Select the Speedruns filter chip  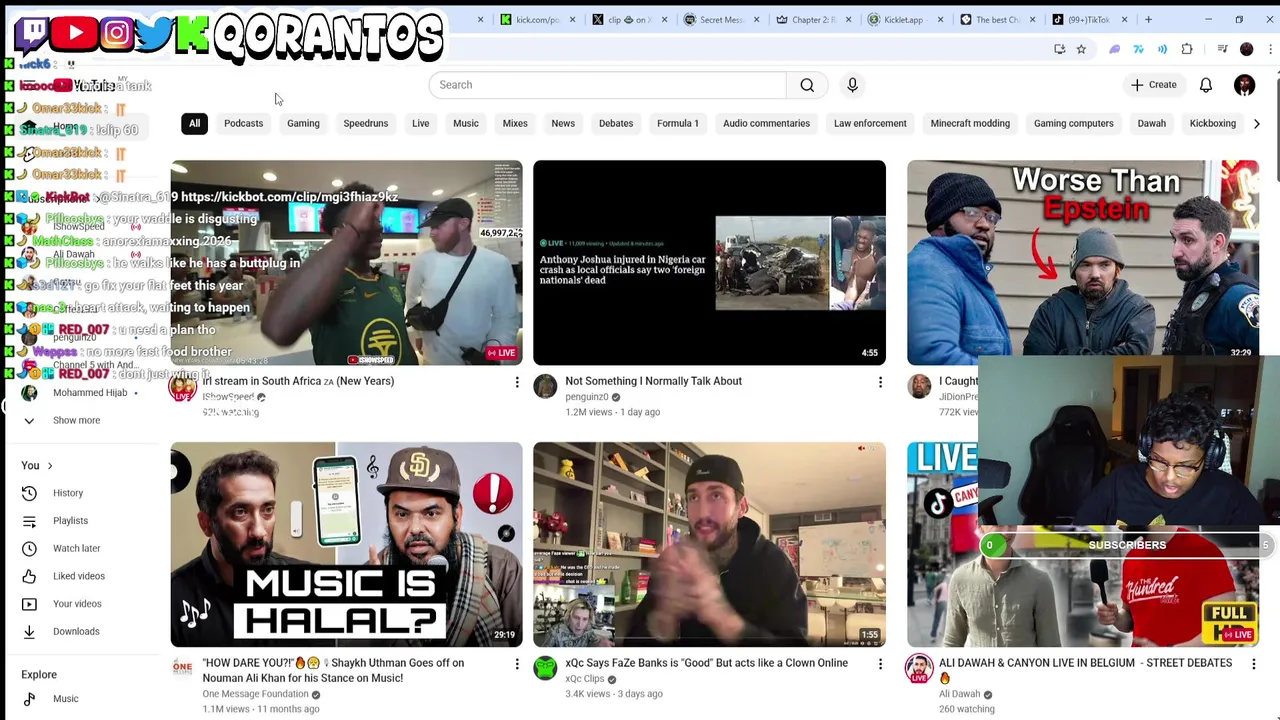(x=366, y=124)
